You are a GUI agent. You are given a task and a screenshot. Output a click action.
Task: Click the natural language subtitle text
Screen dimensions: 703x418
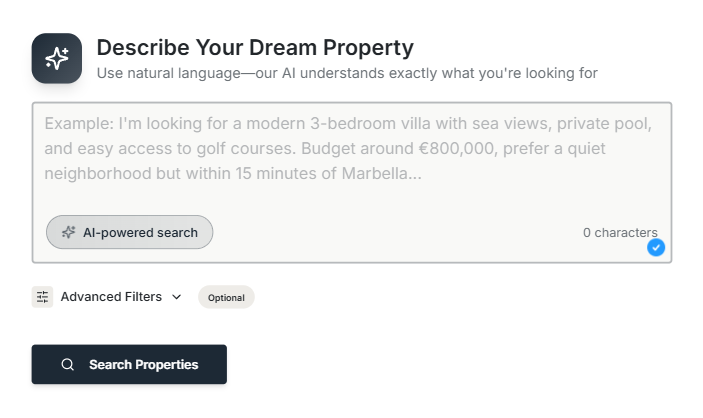point(346,73)
